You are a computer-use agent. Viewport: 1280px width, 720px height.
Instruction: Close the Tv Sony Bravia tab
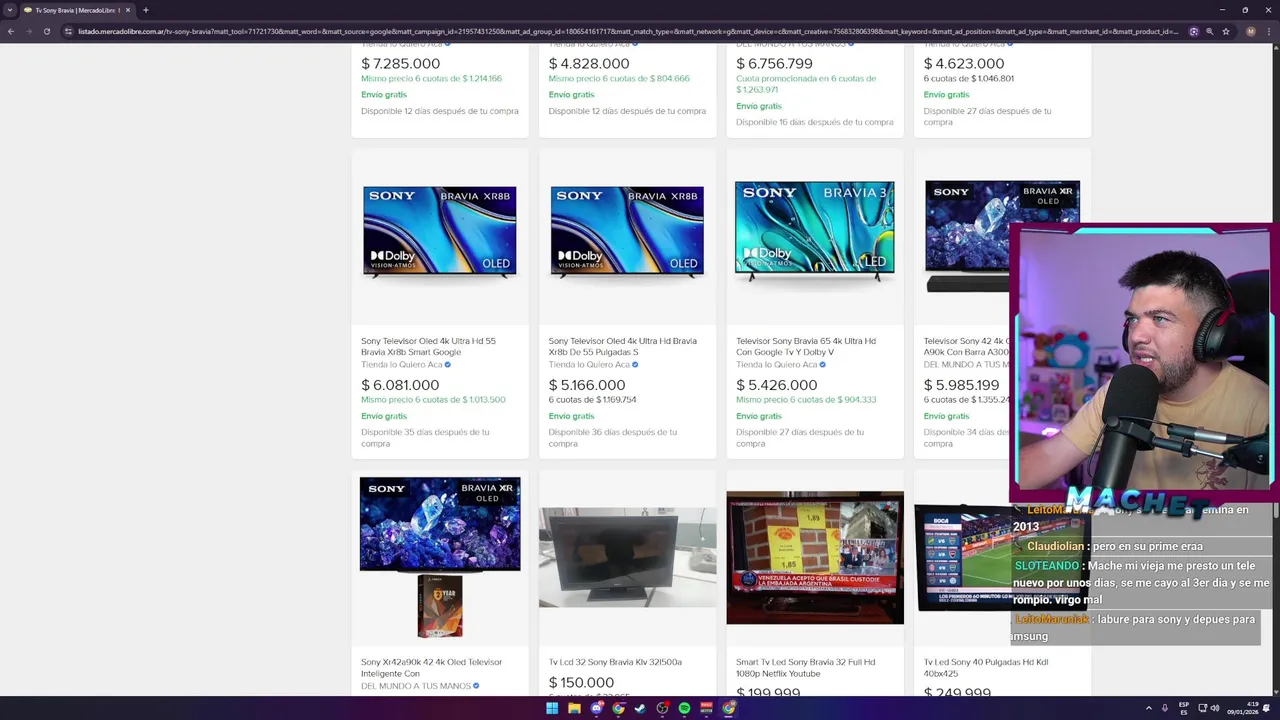pos(128,10)
